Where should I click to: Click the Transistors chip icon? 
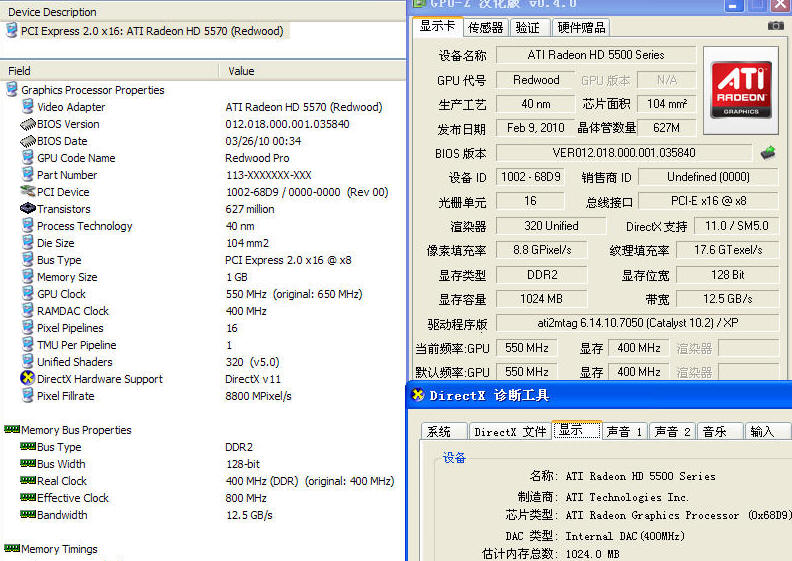[x=28, y=209]
